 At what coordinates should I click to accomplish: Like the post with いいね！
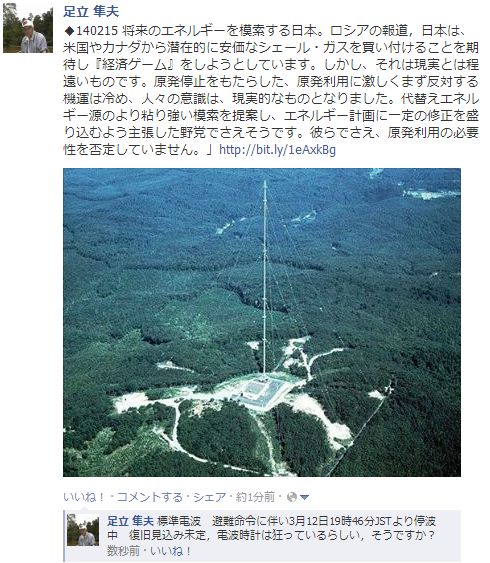(x=84, y=497)
